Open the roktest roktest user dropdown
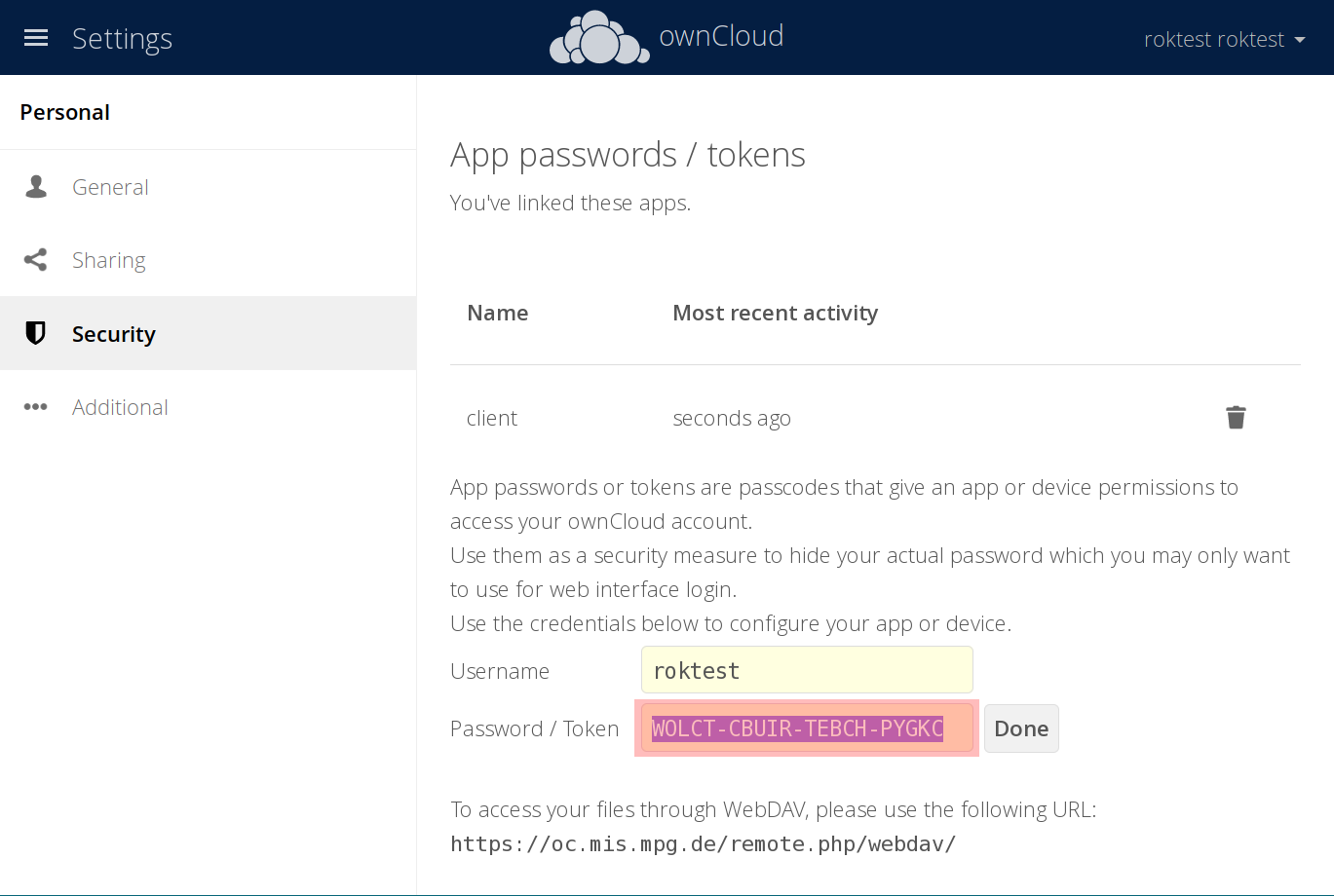The width and height of the screenshot is (1334, 896). [x=1225, y=39]
